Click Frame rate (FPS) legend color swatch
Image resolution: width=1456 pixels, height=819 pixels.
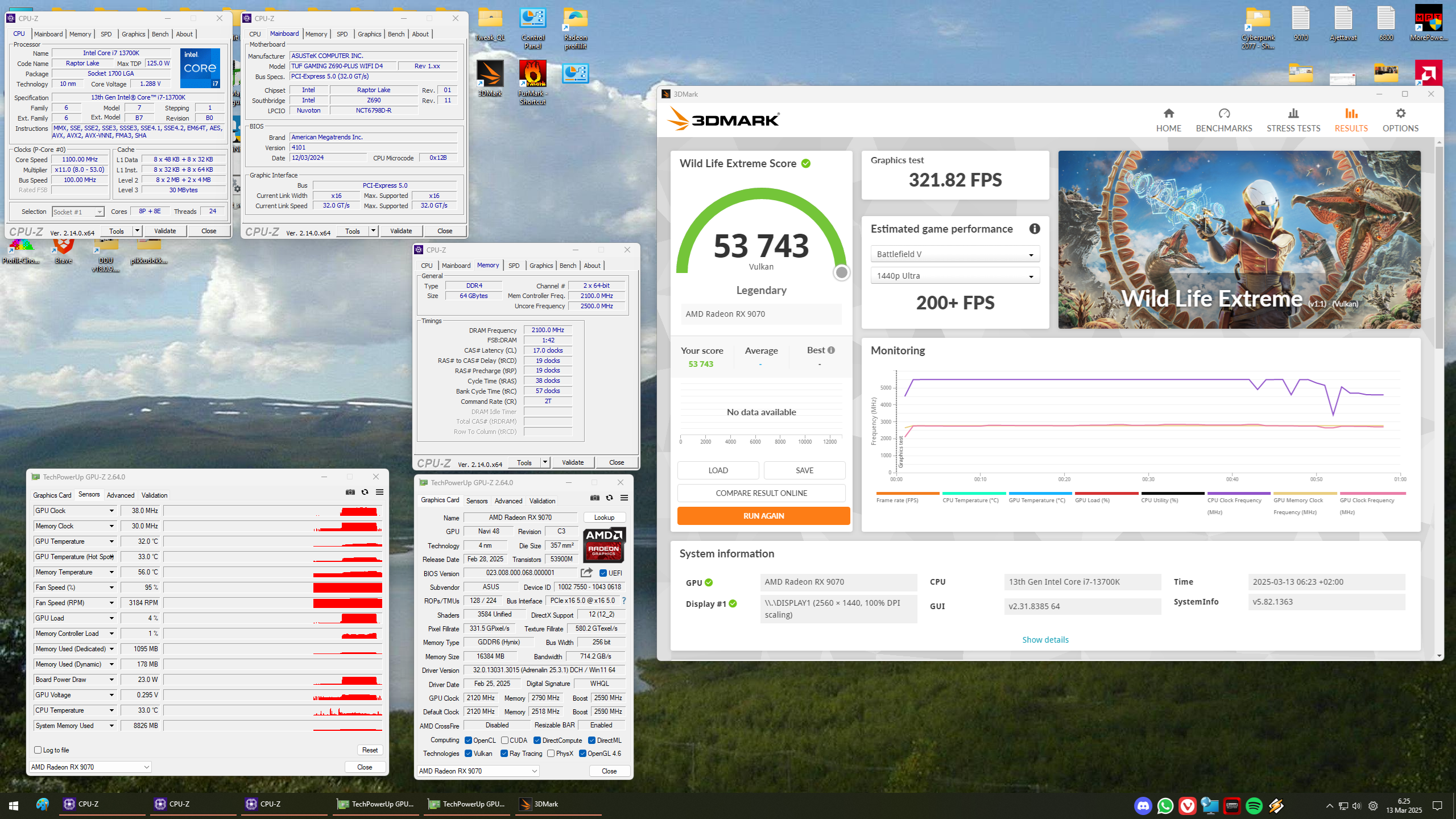(908, 493)
